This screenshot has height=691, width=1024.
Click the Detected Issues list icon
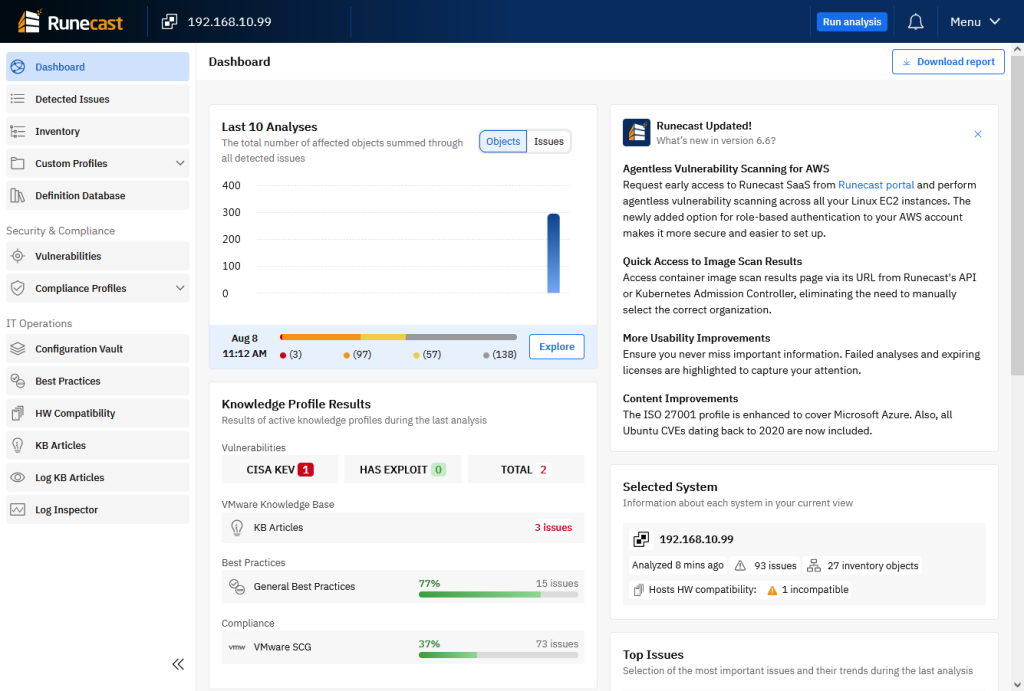18,99
